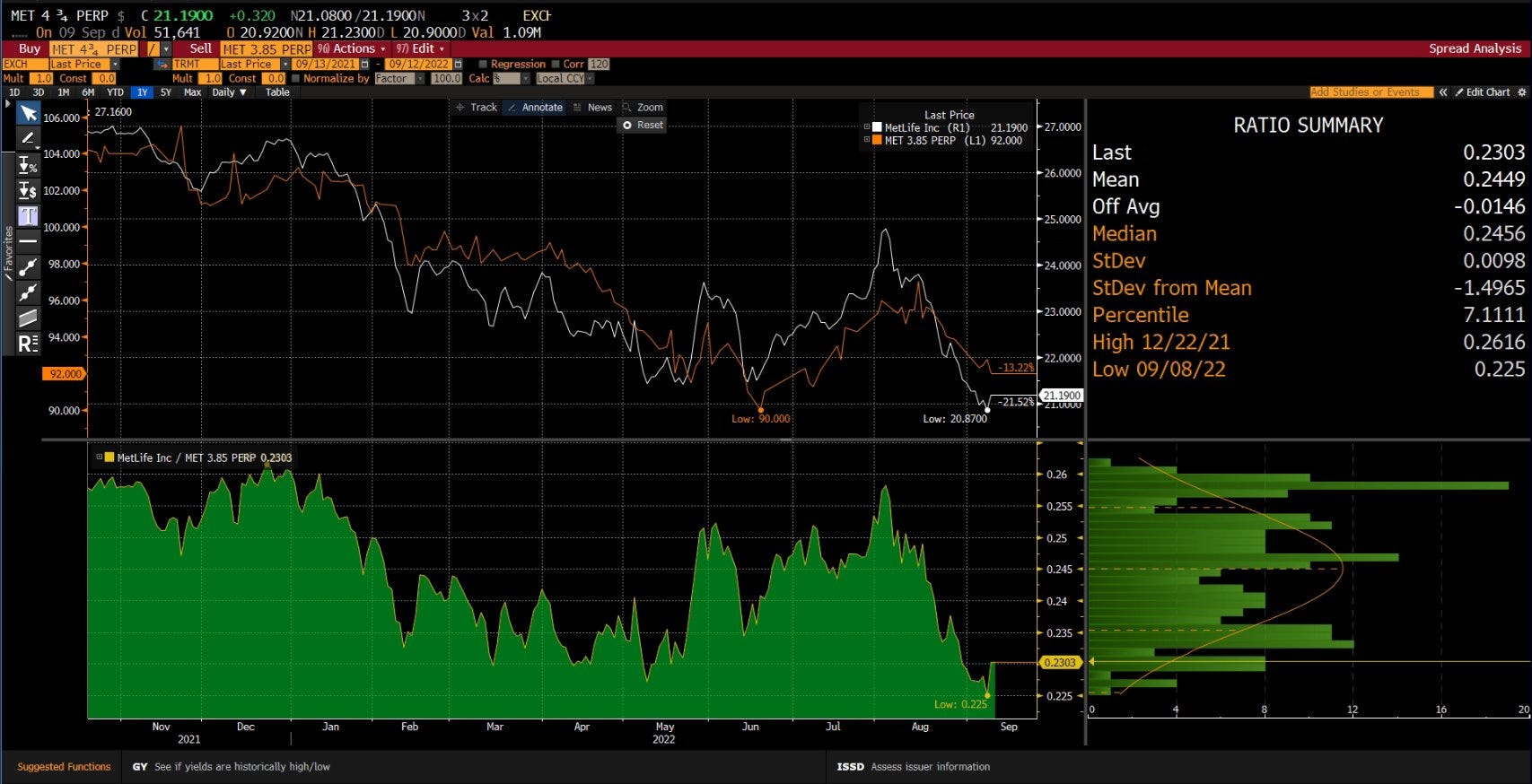Viewport: 1532px width, 784px height.
Task: Open the end date calendar picker
Action: click(458, 65)
